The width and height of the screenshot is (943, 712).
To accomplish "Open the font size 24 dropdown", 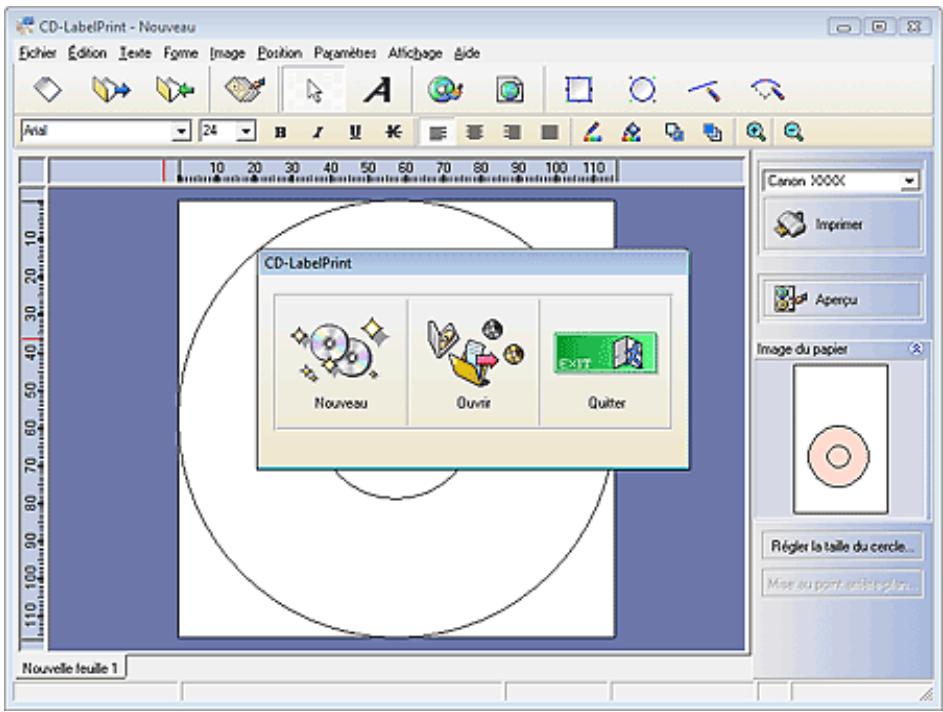I will [246, 131].
